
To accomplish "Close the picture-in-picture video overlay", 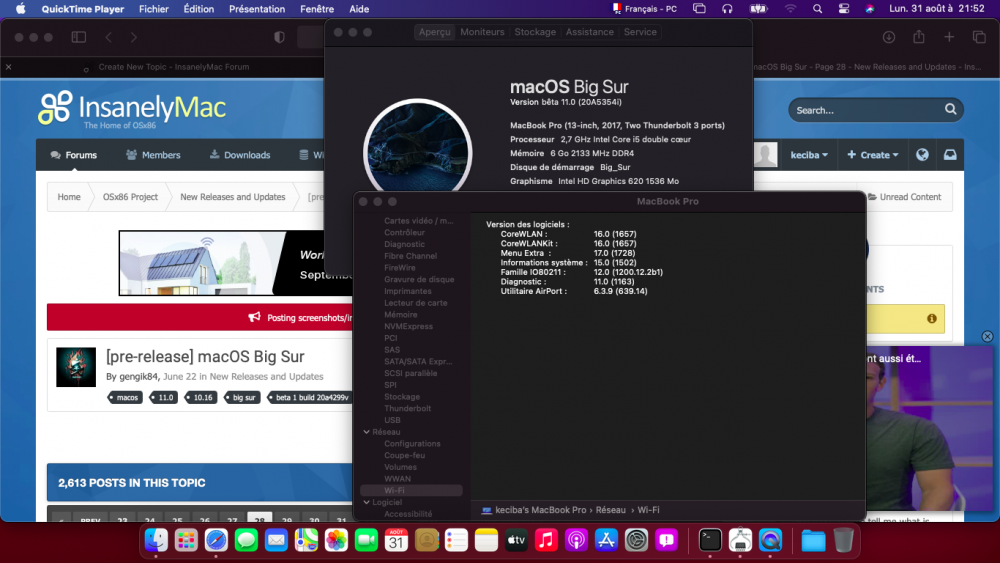I will 987,336.
